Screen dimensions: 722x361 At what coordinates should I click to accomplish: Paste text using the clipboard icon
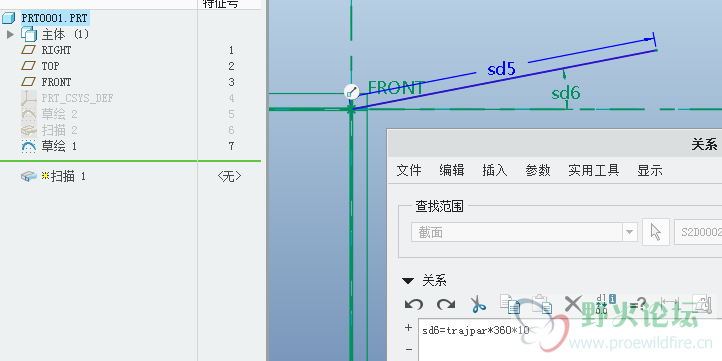coord(542,304)
